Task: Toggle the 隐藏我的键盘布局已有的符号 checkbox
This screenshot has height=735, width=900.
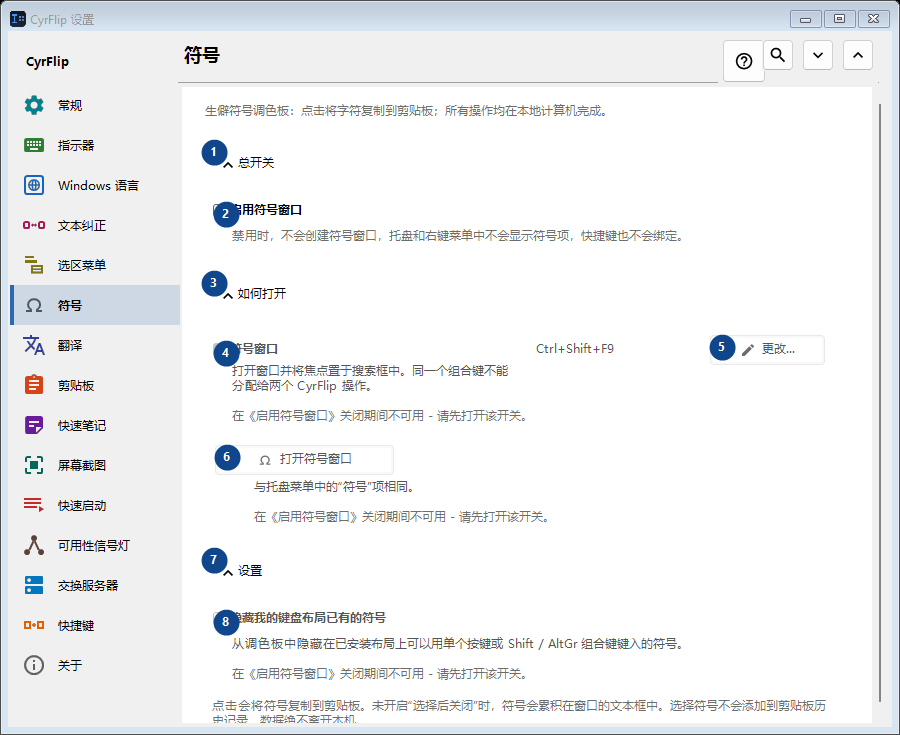Action: (x=219, y=618)
